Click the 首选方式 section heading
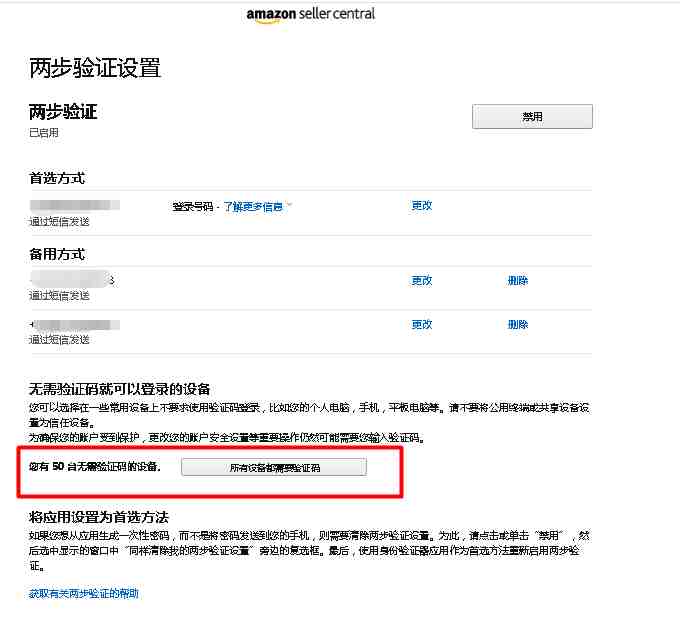 click(57, 178)
